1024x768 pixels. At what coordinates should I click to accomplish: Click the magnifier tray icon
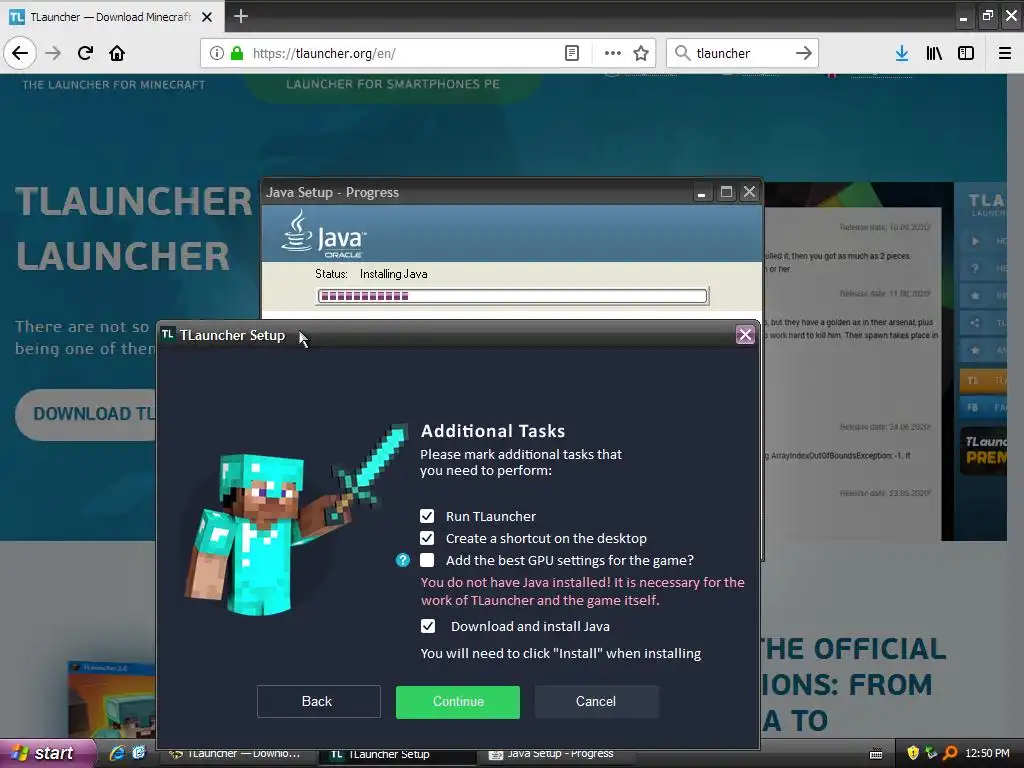tap(950, 753)
